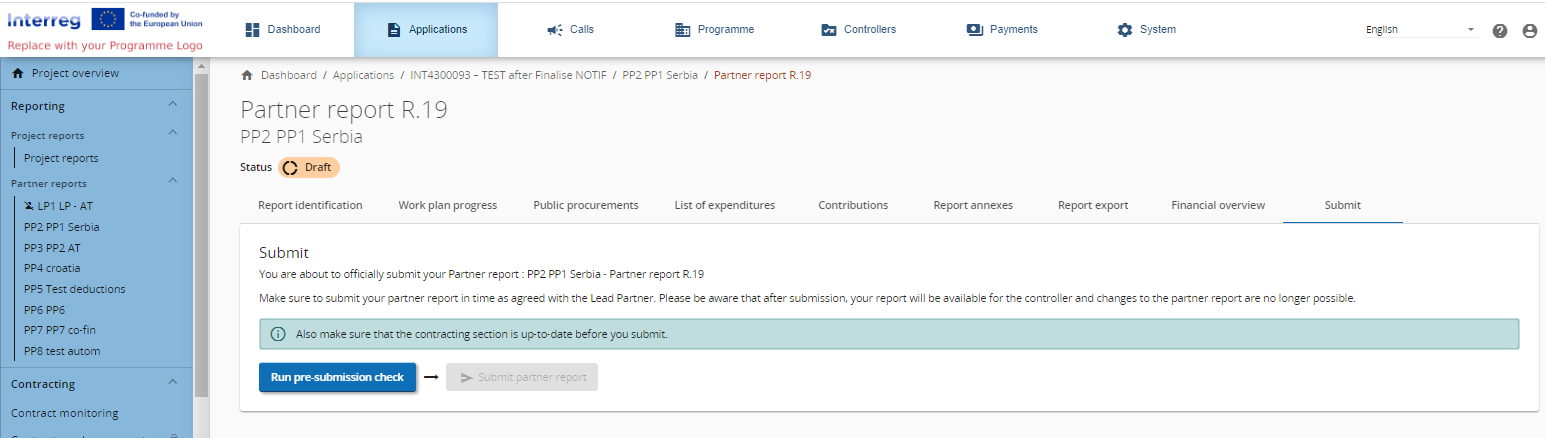Collapse the Partner reports group
Image resolution: width=1545 pixels, height=438 pixels.
click(173, 181)
